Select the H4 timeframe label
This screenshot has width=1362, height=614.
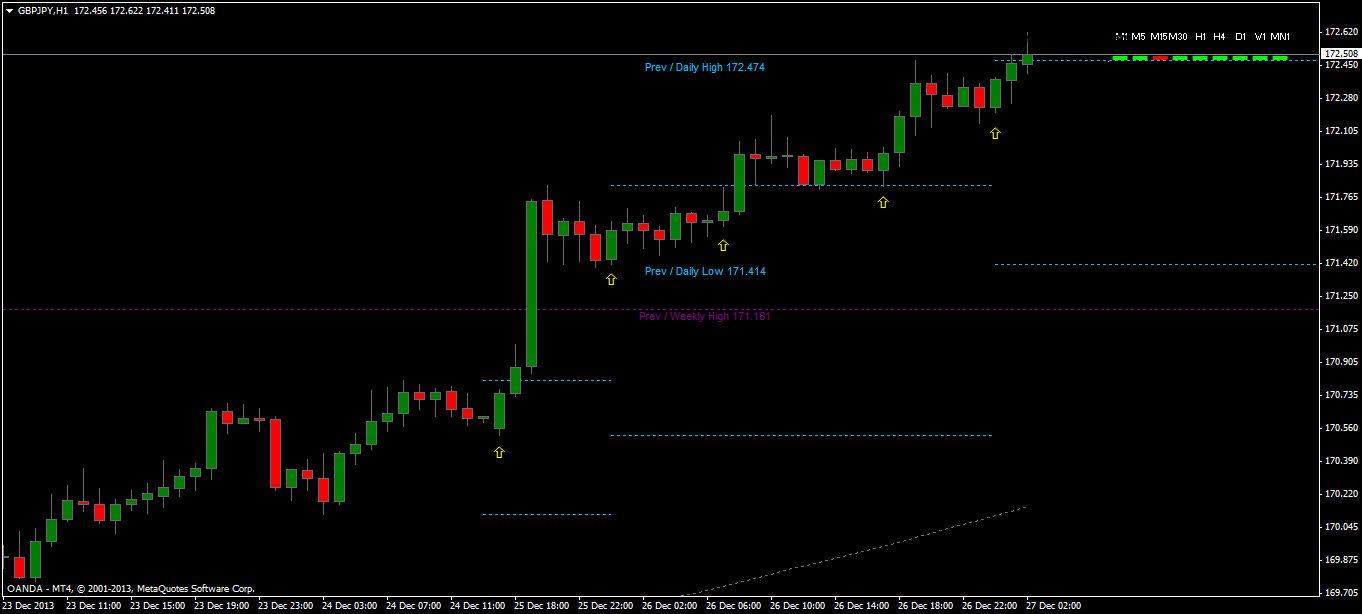tap(1219, 36)
